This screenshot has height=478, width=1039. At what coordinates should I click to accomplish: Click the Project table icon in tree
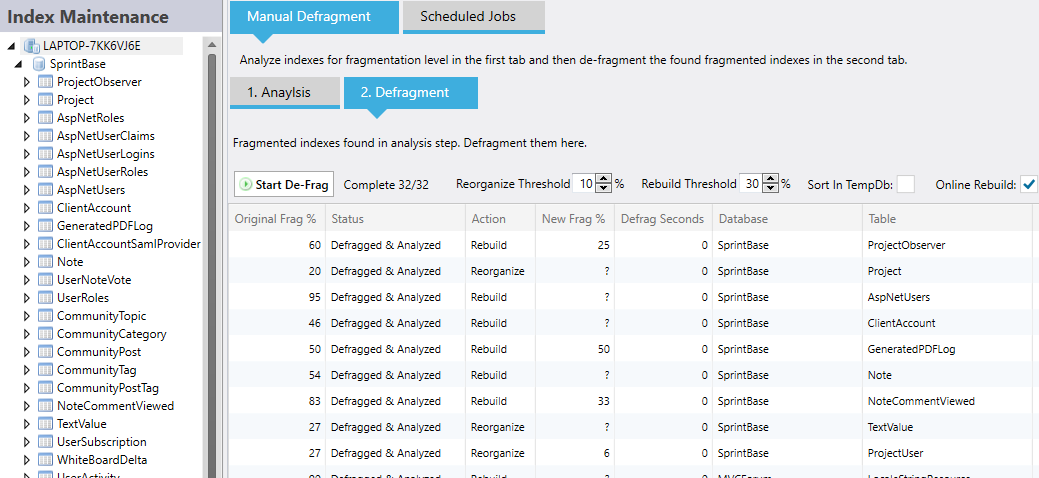click(45, 100)
